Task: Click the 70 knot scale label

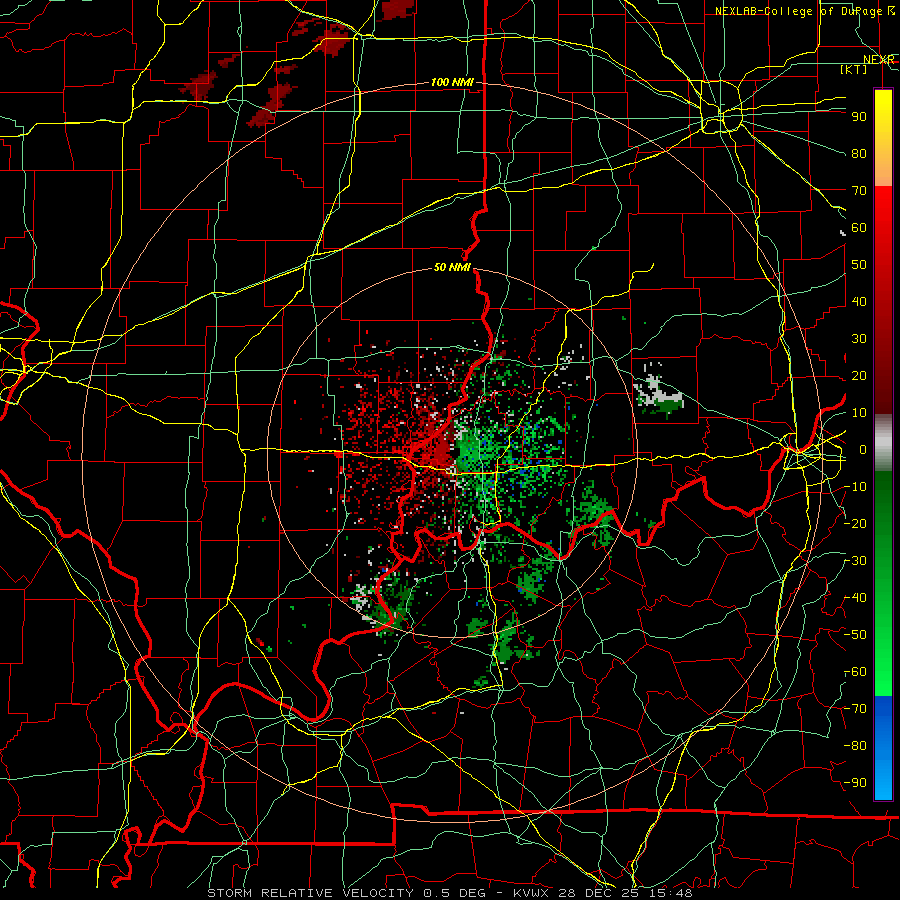Action: 859,191
